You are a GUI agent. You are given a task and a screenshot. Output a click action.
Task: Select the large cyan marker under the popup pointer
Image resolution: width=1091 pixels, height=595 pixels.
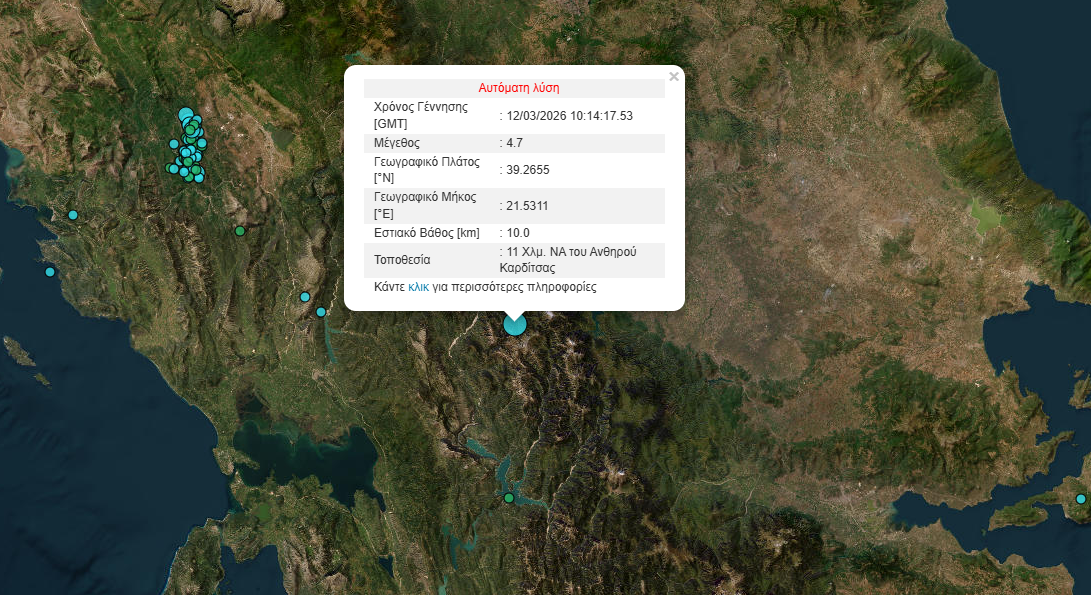click(x=515, y=324)
